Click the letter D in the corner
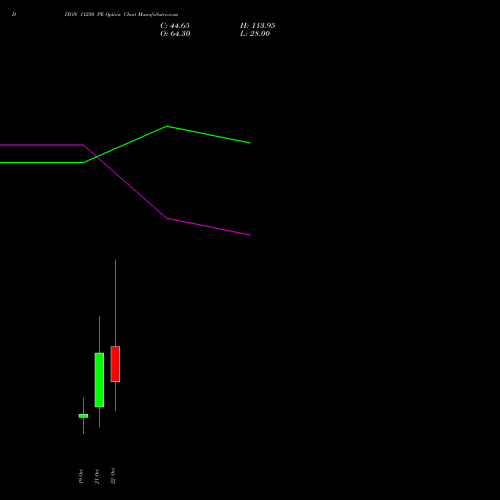The height and width of the screenshot is (500, 500). click(14, 14)
